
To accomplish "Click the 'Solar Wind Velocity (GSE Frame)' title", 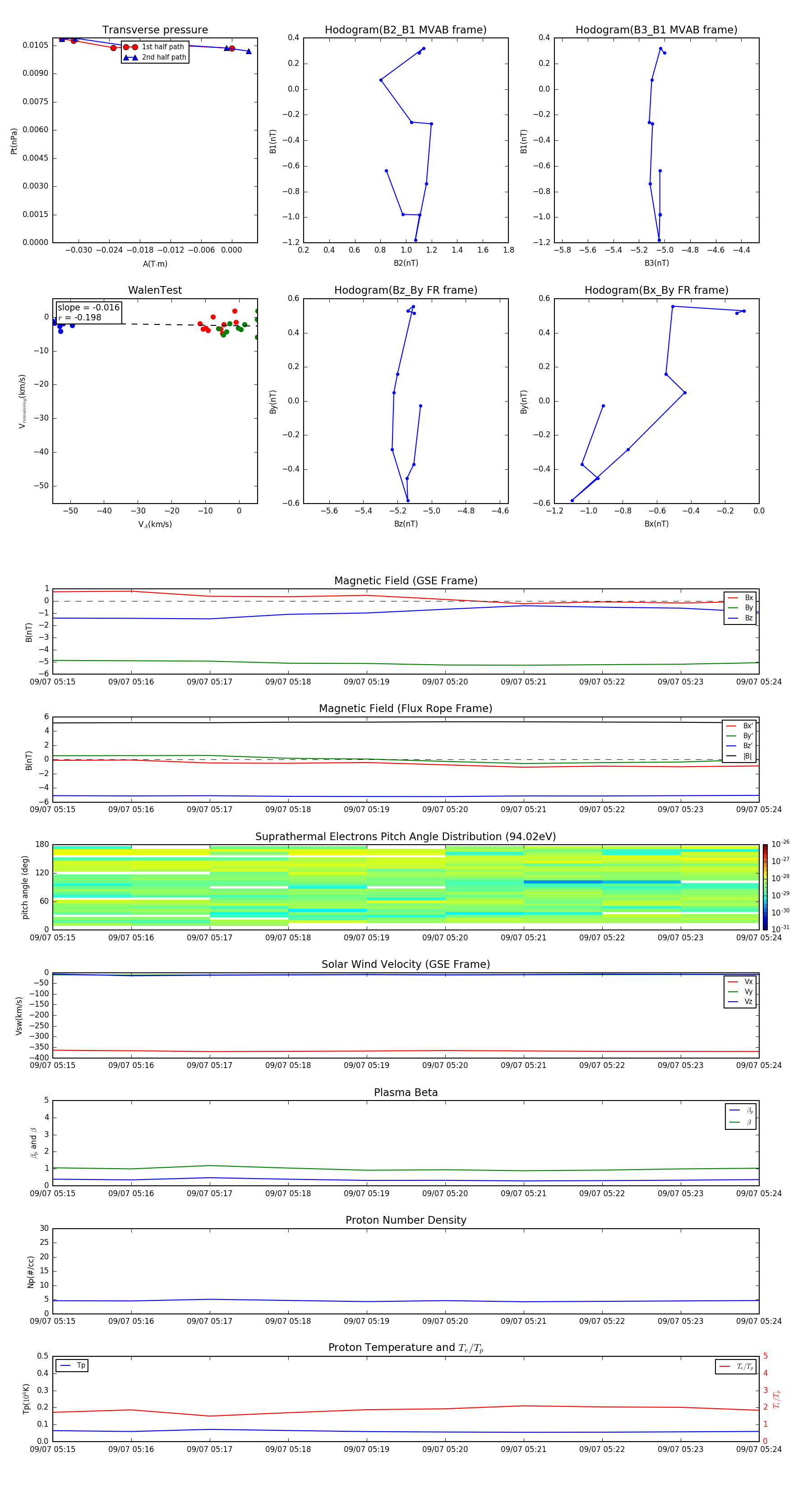I will pyautogui.click(x=406, y=965).
